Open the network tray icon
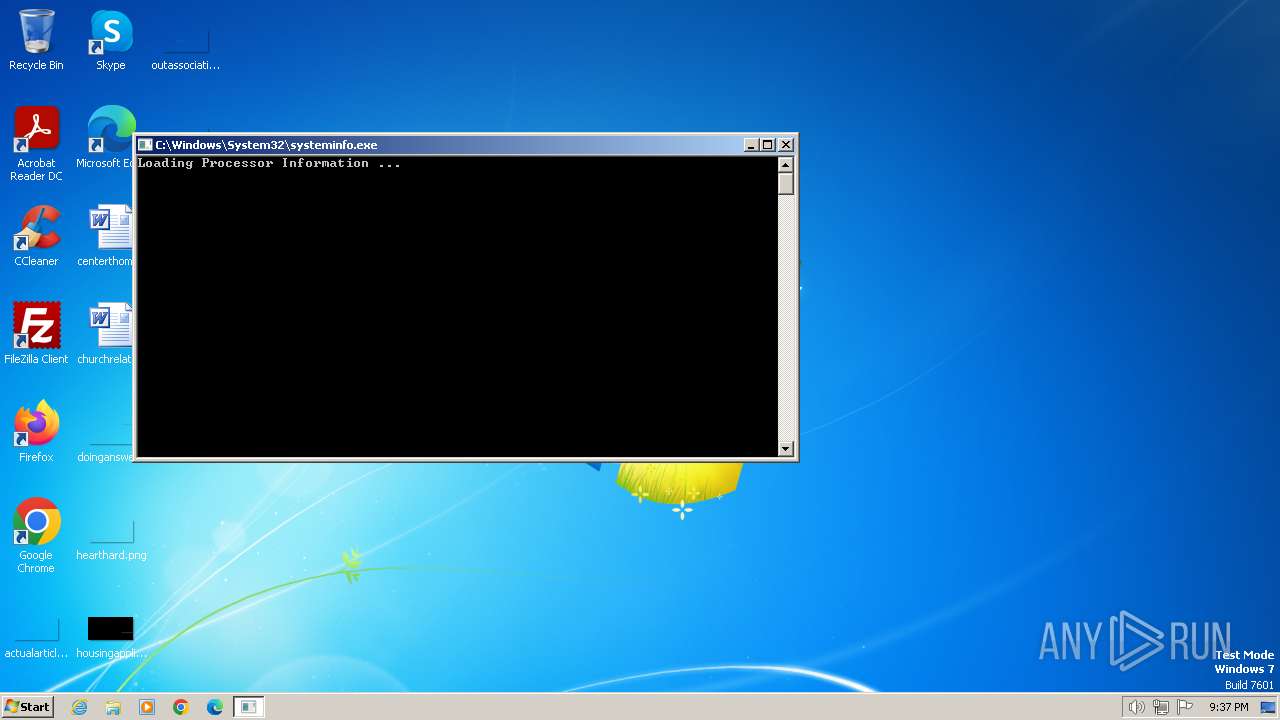This screenshot has width=1280, height=720. [1161, 707]
